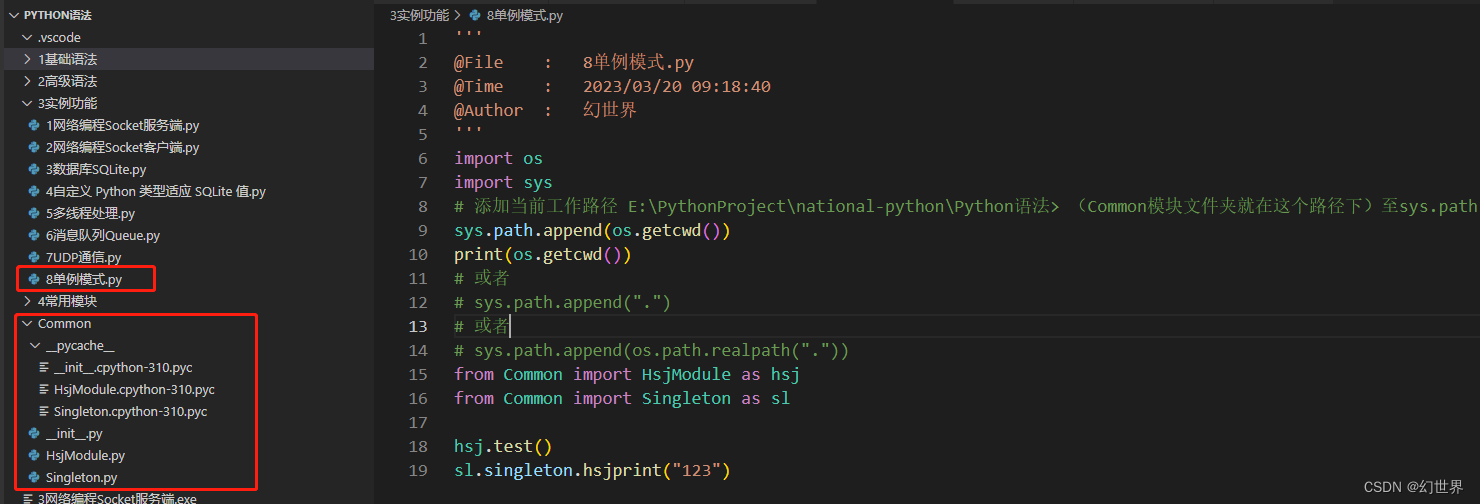Collapse the __pycache__ folder
Image resolution: width=1480 pixels, height=504 pixels.
coord(35,346)
